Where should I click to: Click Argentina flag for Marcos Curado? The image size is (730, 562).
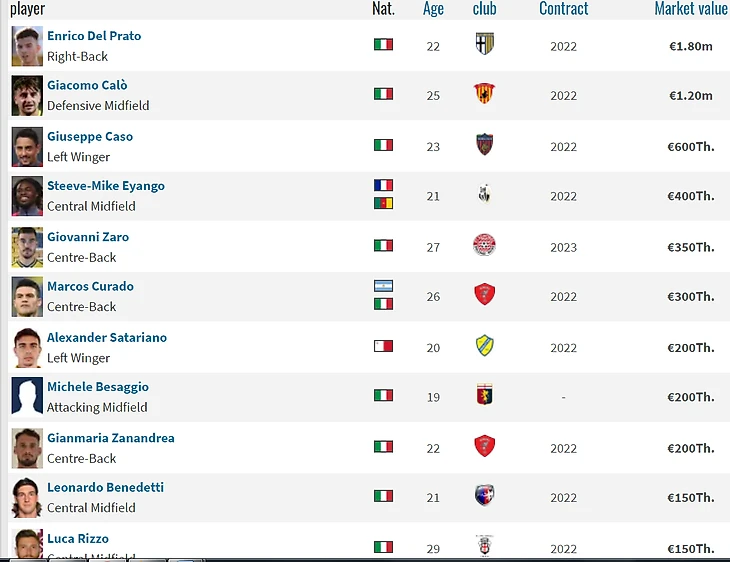383,286
